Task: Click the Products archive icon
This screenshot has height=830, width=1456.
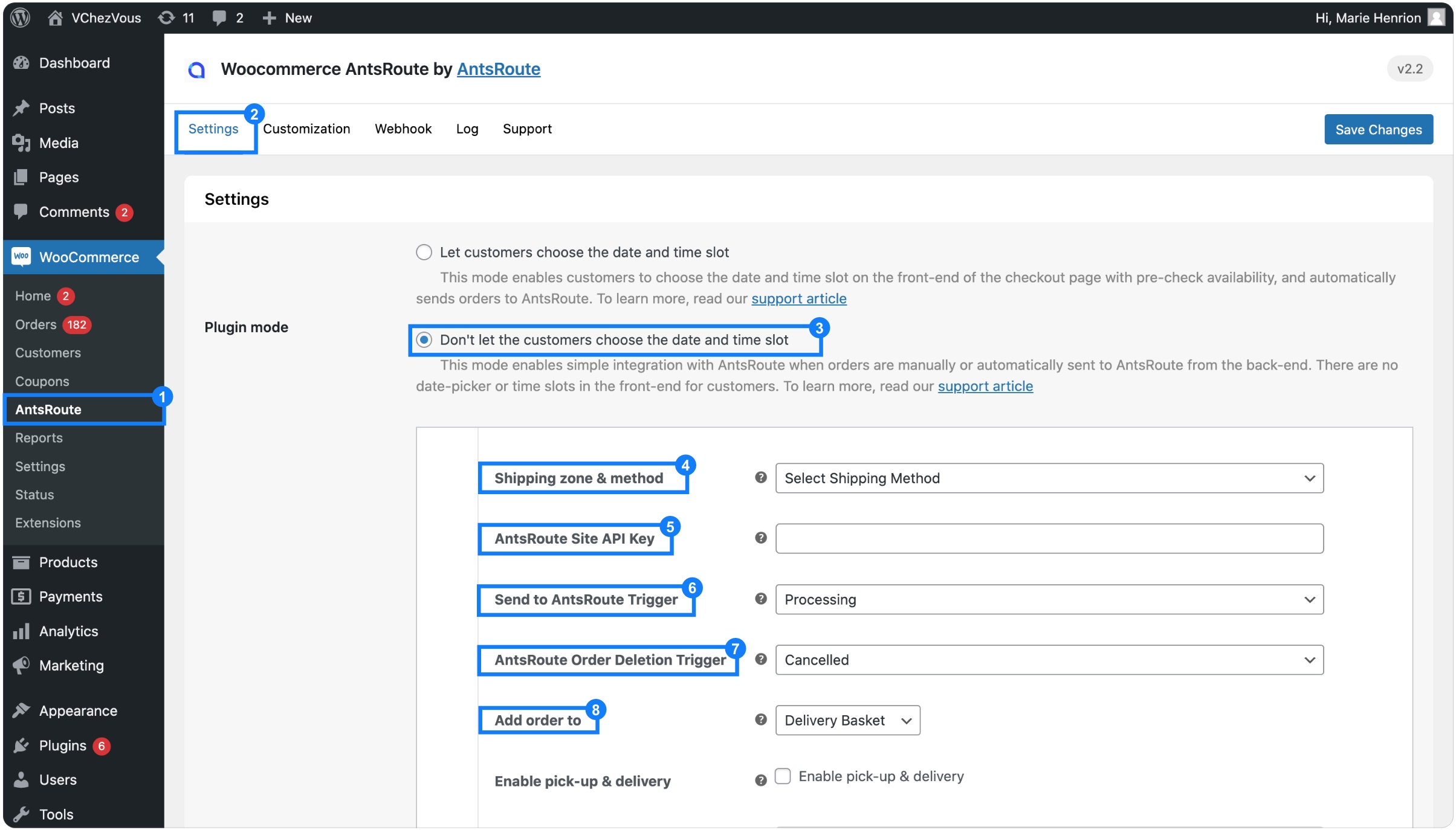Action: tap(21, 562)
